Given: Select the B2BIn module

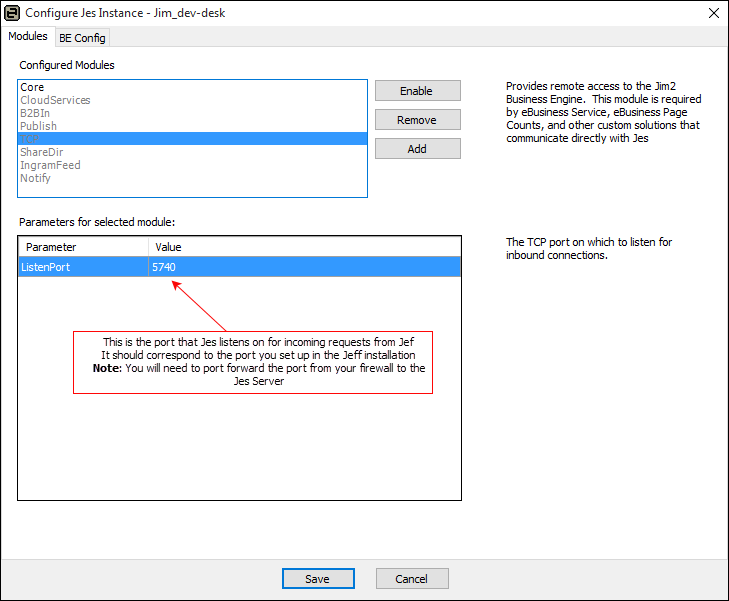Looking at the screenshot, I should pos(192,113).
